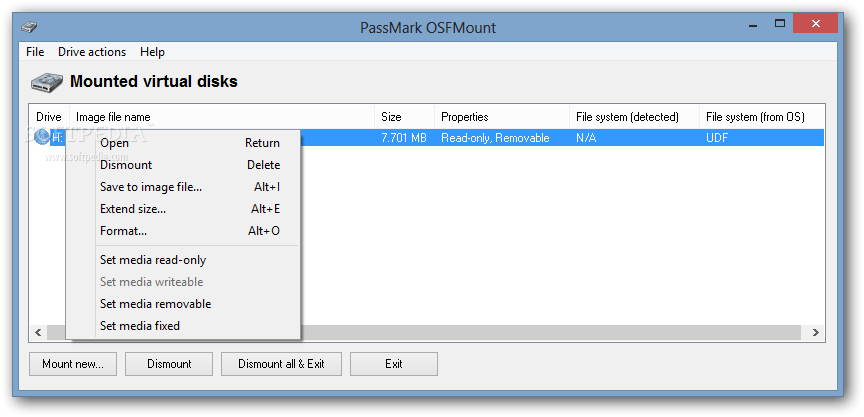
Task: Choose Format from the context menu
Action: [124, 231]
